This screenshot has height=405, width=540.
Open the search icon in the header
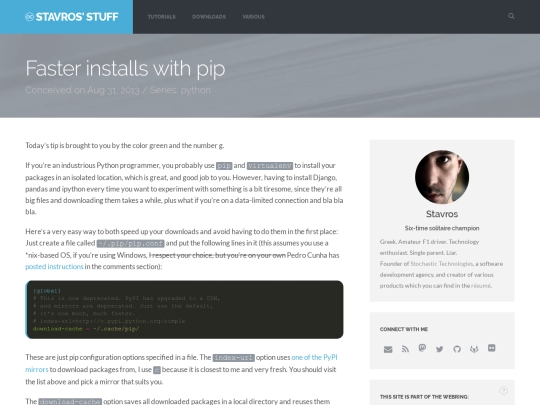click(511, 16)
